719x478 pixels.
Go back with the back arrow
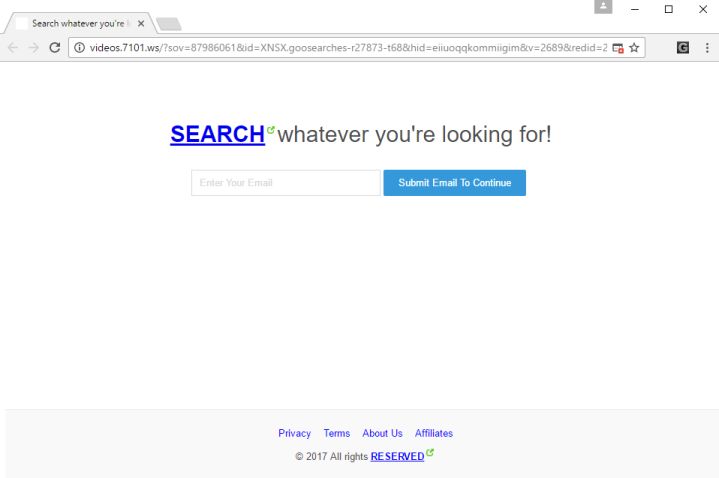[x=13, y=48]
